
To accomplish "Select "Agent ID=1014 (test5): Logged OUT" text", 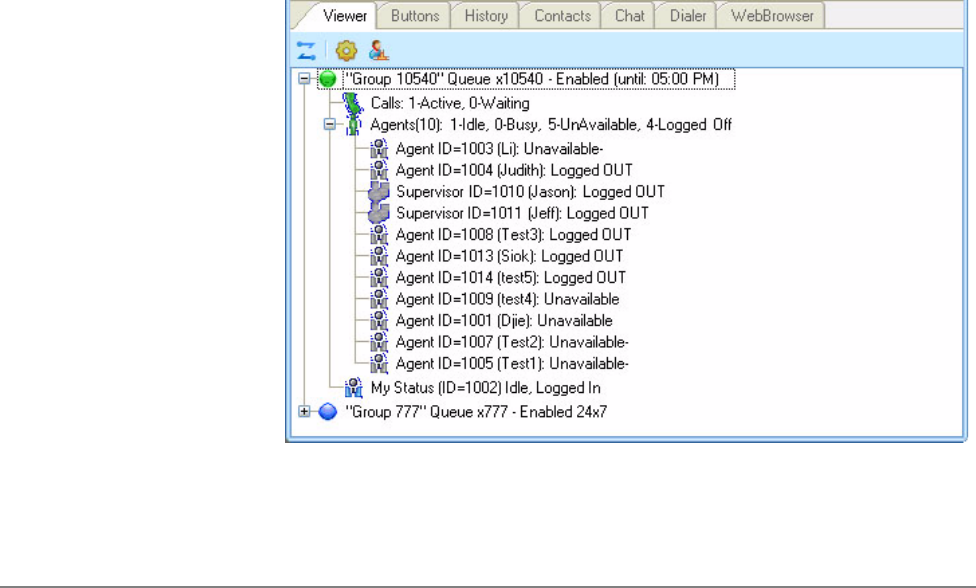I will [x=511, y=278].
